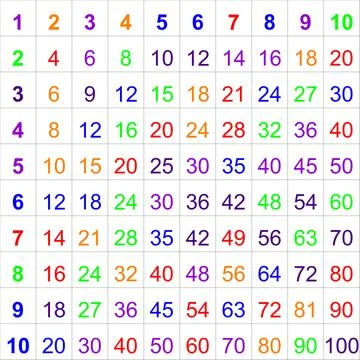The width and height of the screenshot is (360, 360).
Task: Click the black 25 cell
Action: [x=162, y=166]
